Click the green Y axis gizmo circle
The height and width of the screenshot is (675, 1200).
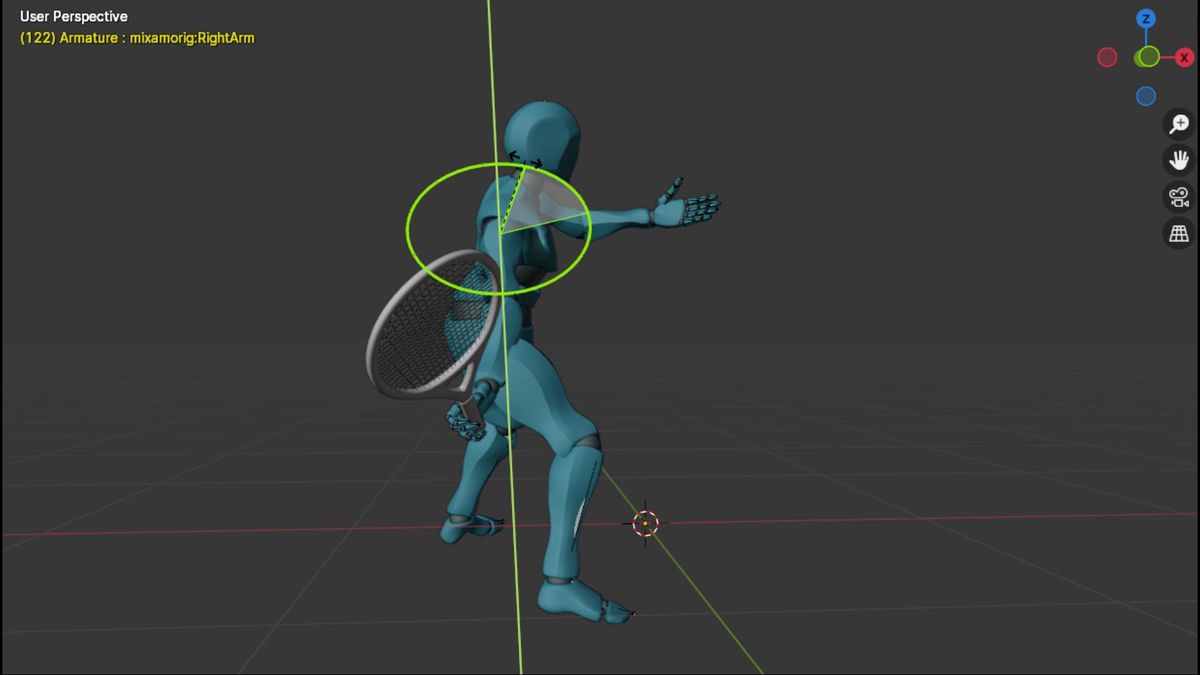[x=1148, y=57]
